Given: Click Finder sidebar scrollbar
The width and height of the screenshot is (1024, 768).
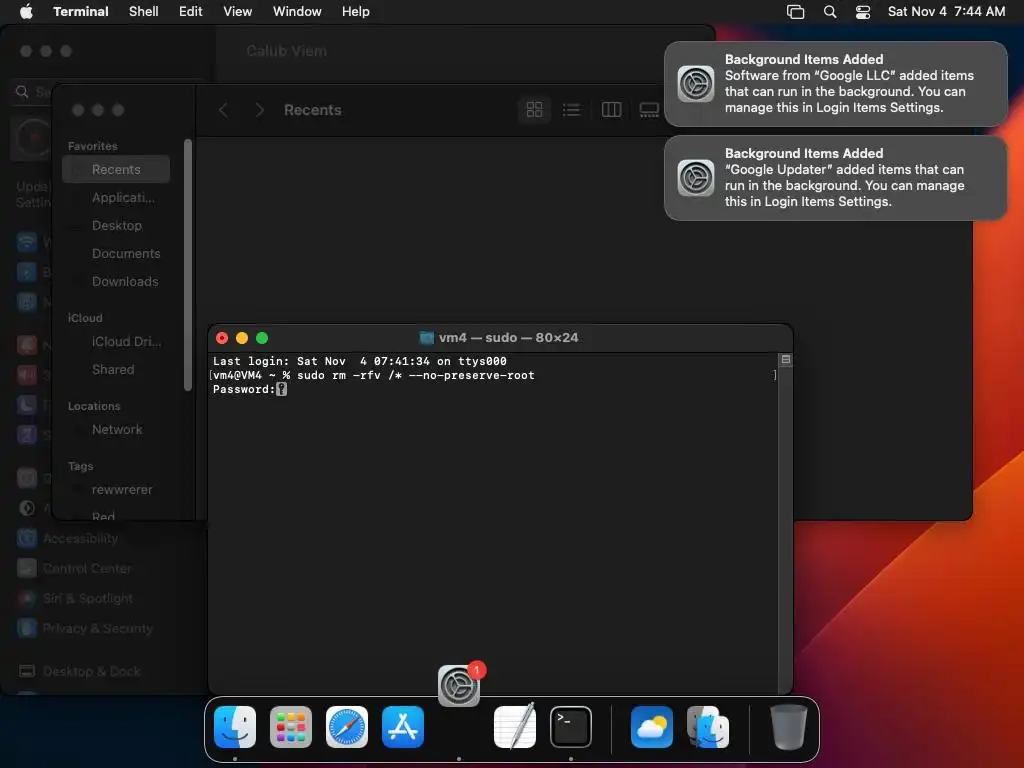Looking at the screenshot, I should 188,264.
